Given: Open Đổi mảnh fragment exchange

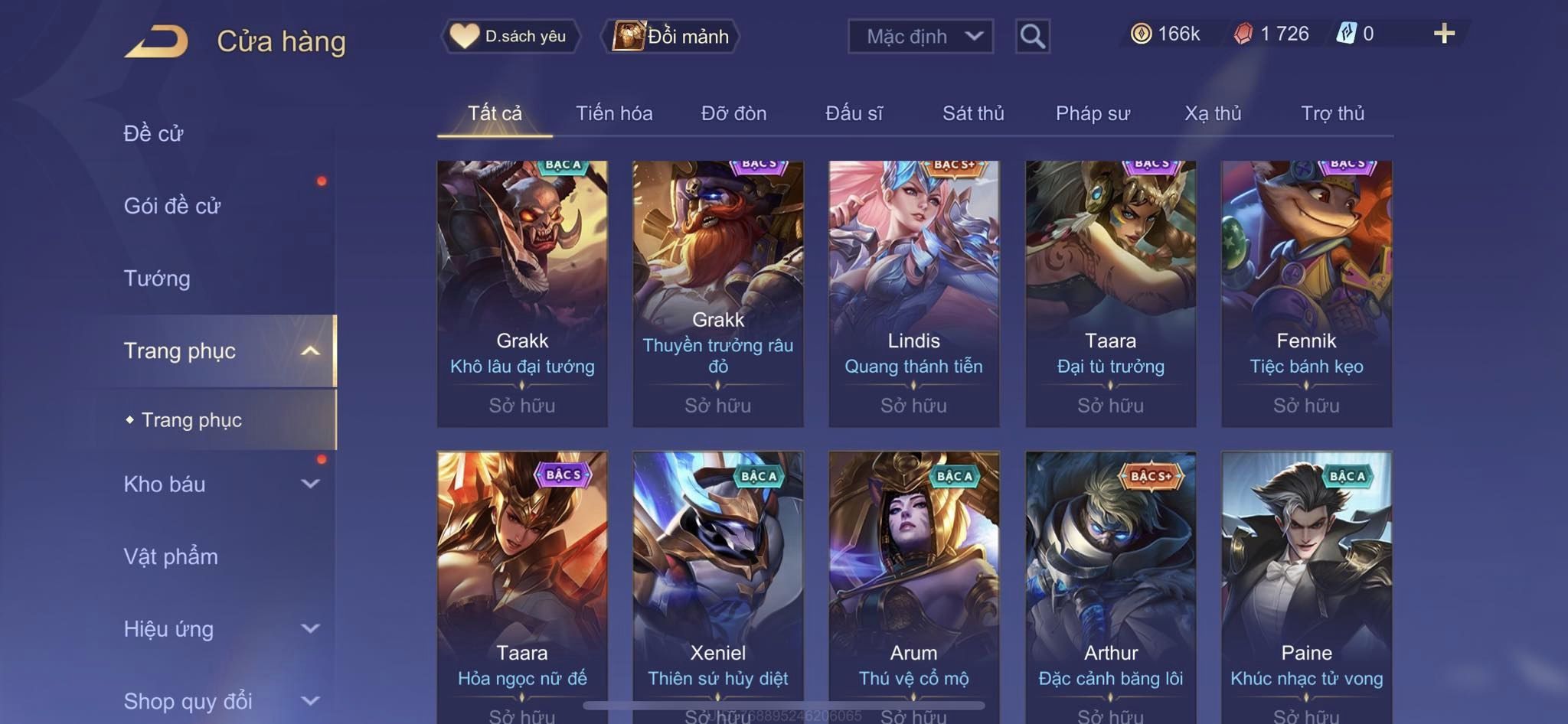Looking at the screenshot, I should [x=671, y=36].
